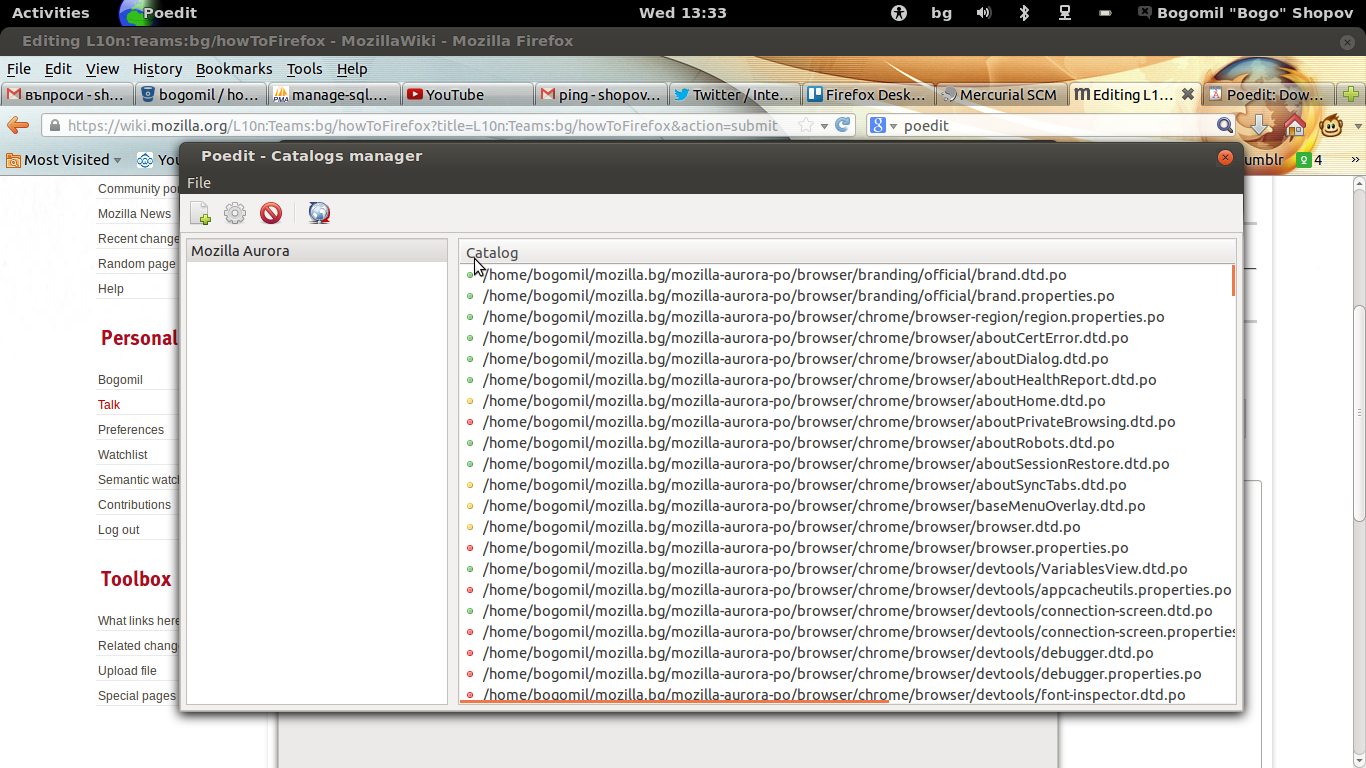Open the Bluetooth indicator in top panel
1366x768 pixels.
pyautogui.click(x=1024, y=13)
